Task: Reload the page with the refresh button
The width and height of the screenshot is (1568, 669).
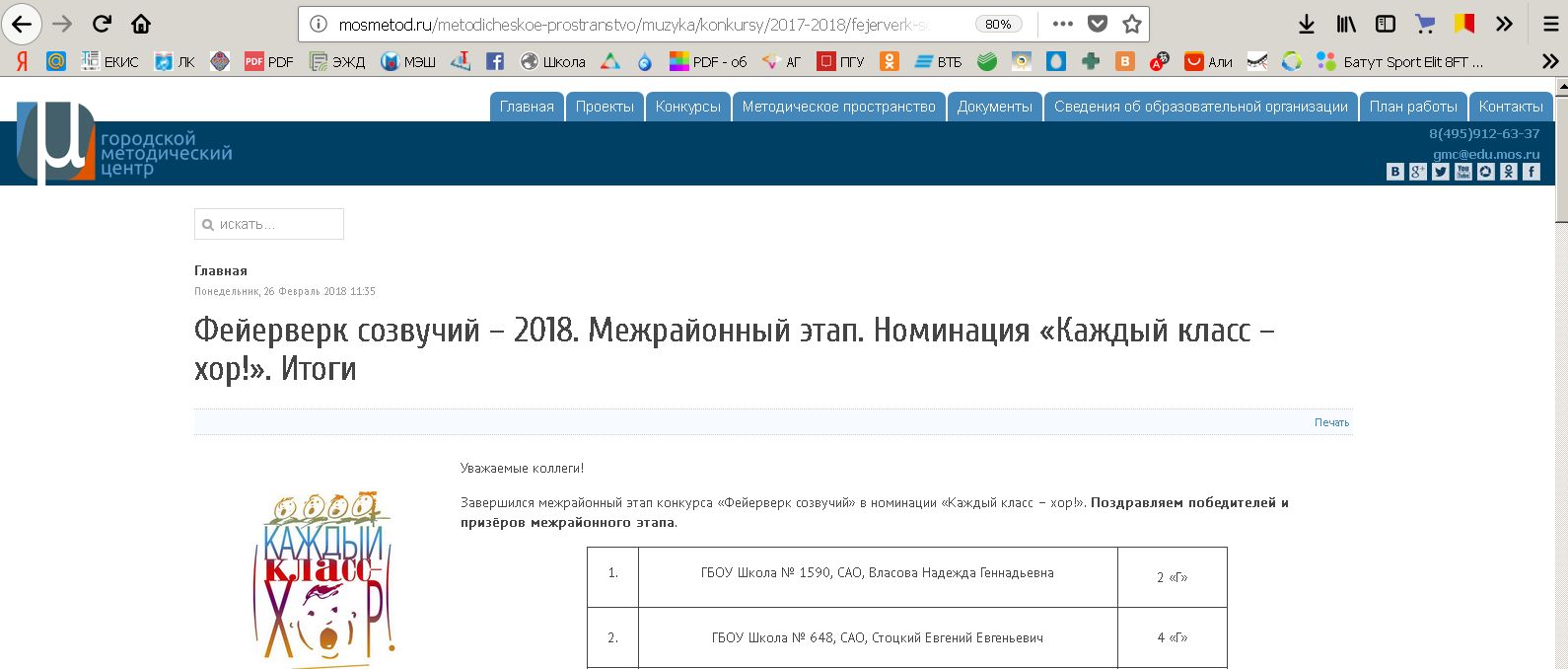Action: 102,24
